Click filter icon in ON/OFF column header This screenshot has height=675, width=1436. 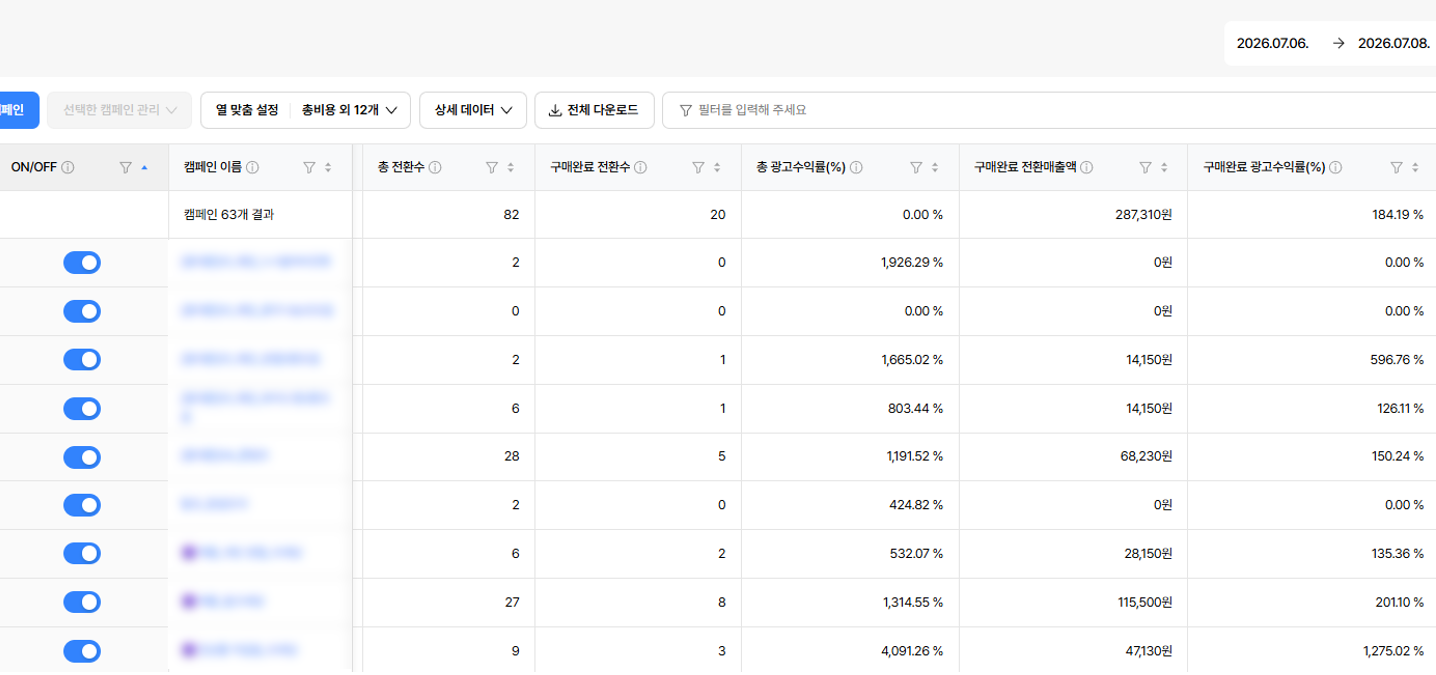point(125,168)
